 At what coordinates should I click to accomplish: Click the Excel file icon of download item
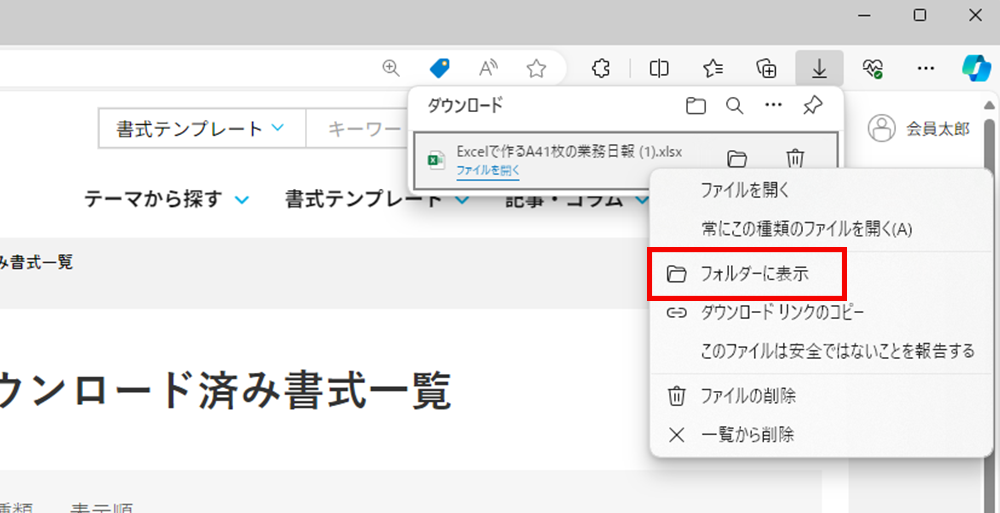[436, 160]
